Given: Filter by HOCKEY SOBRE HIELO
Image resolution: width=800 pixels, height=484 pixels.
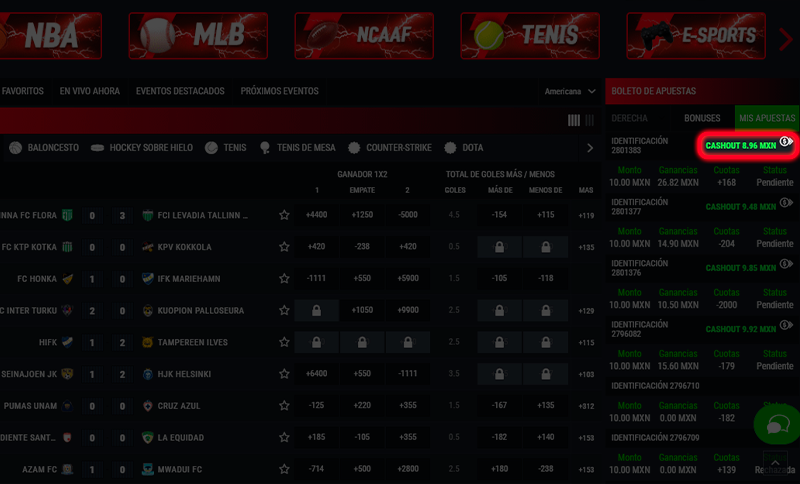Looking at the screenshot, I should (x=142, y=148).
